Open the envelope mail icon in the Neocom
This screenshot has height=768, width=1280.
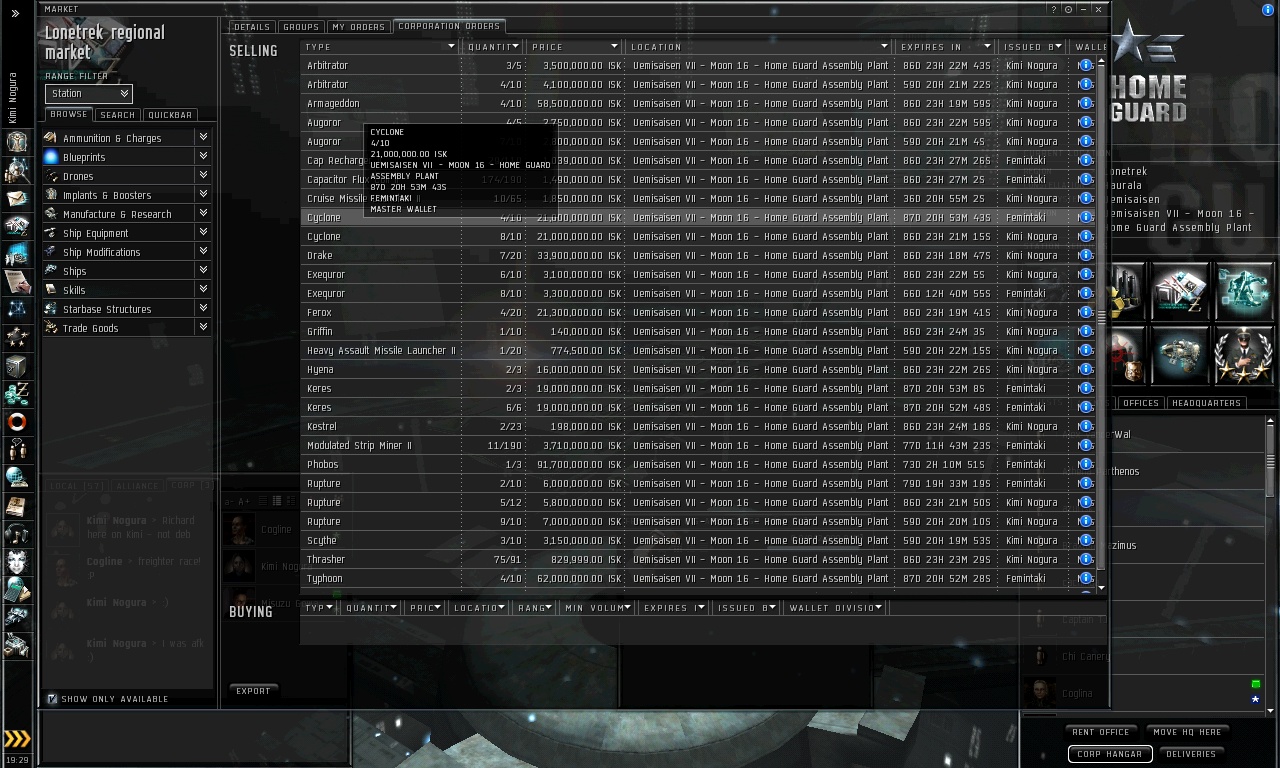[x=17, y=197]
